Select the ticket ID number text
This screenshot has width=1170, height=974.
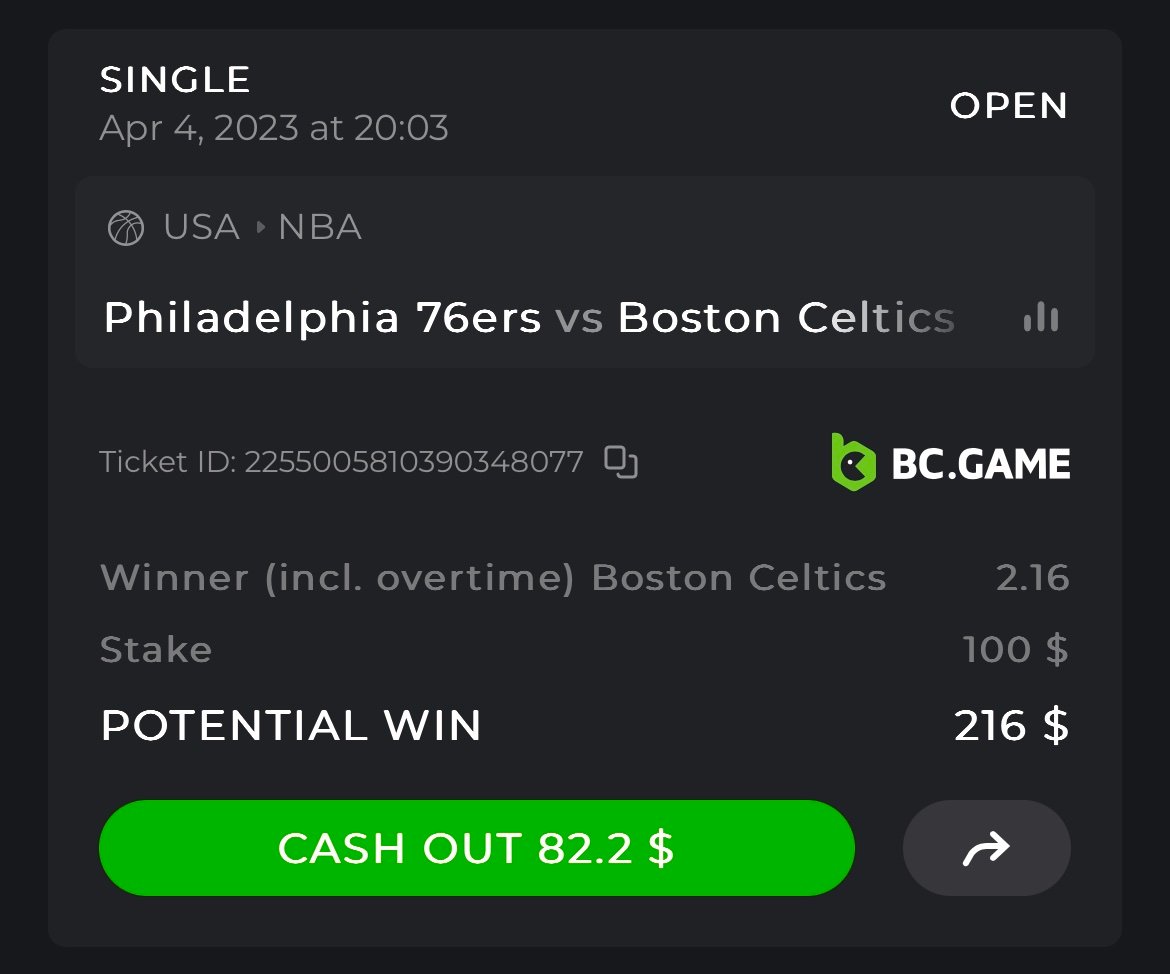(x=413, y=462)
